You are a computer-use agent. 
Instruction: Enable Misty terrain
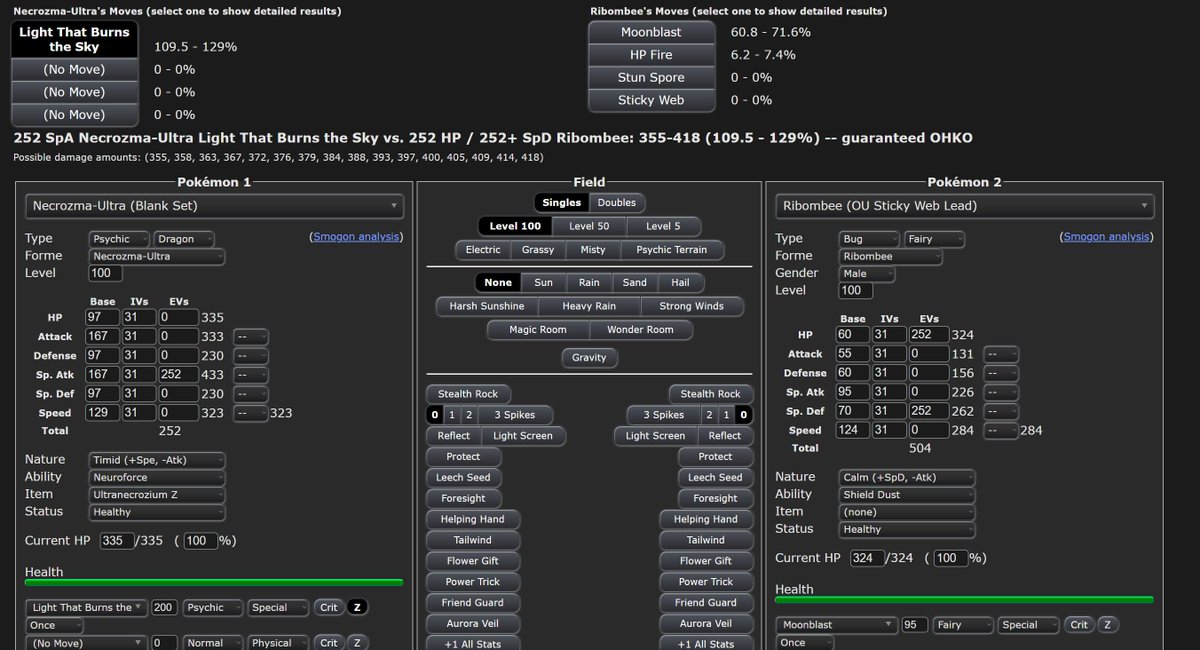593,250
